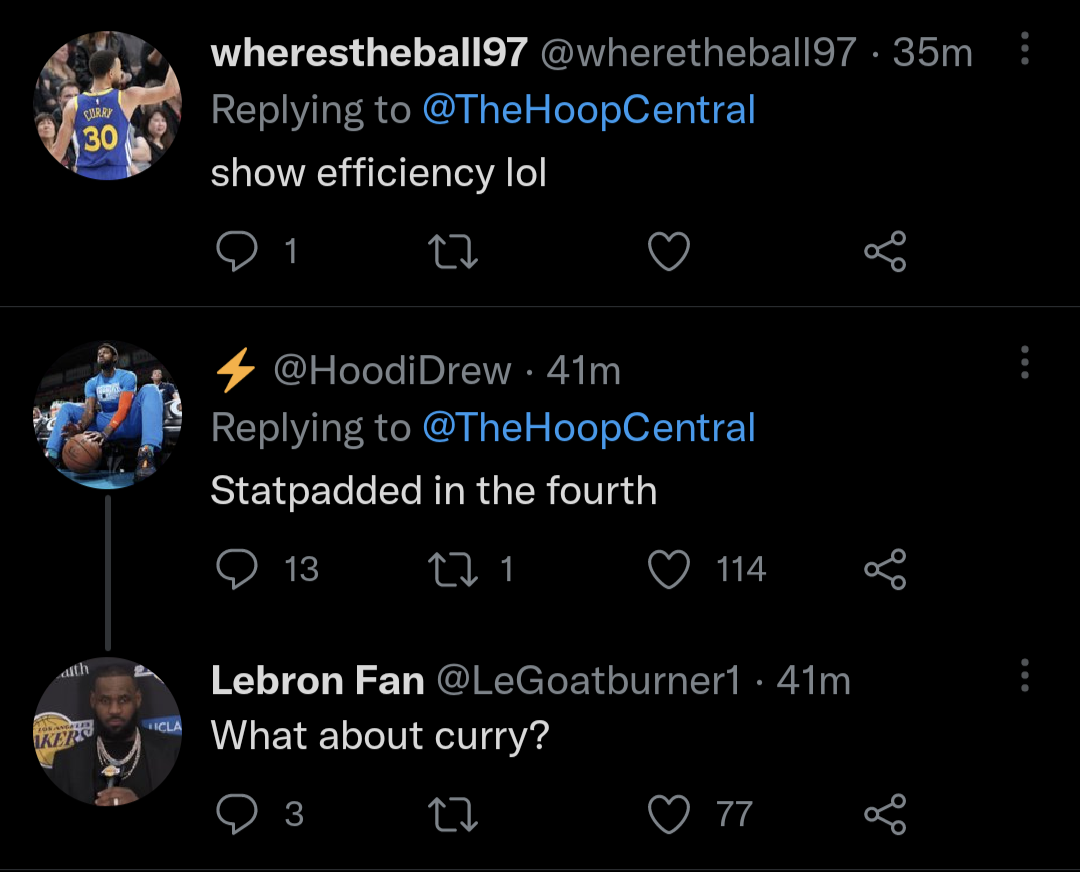Open more options for wherestheball97's tweet
1080x872 pixels.
pos(1025,49)
